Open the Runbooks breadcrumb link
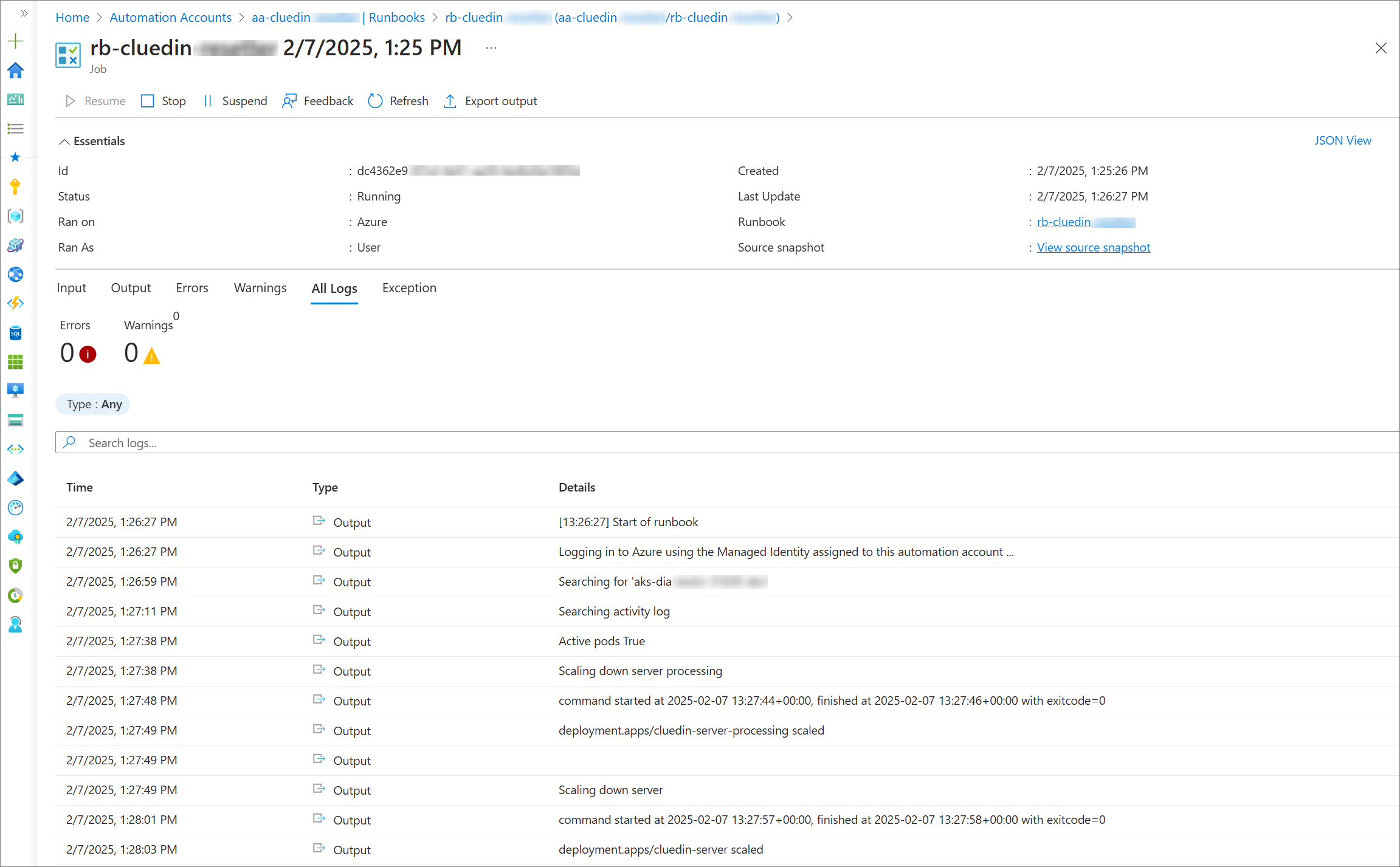Screen dimensions: 1400x867 396,17
